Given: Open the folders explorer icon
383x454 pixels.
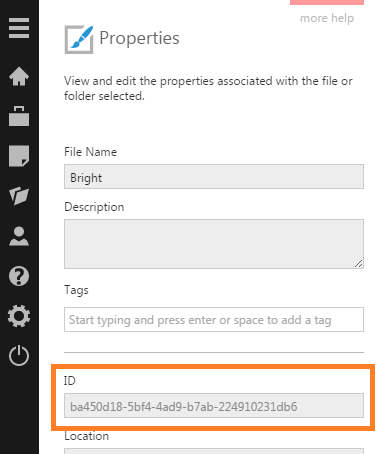Looking at the screenshot, I should point(19,195).
